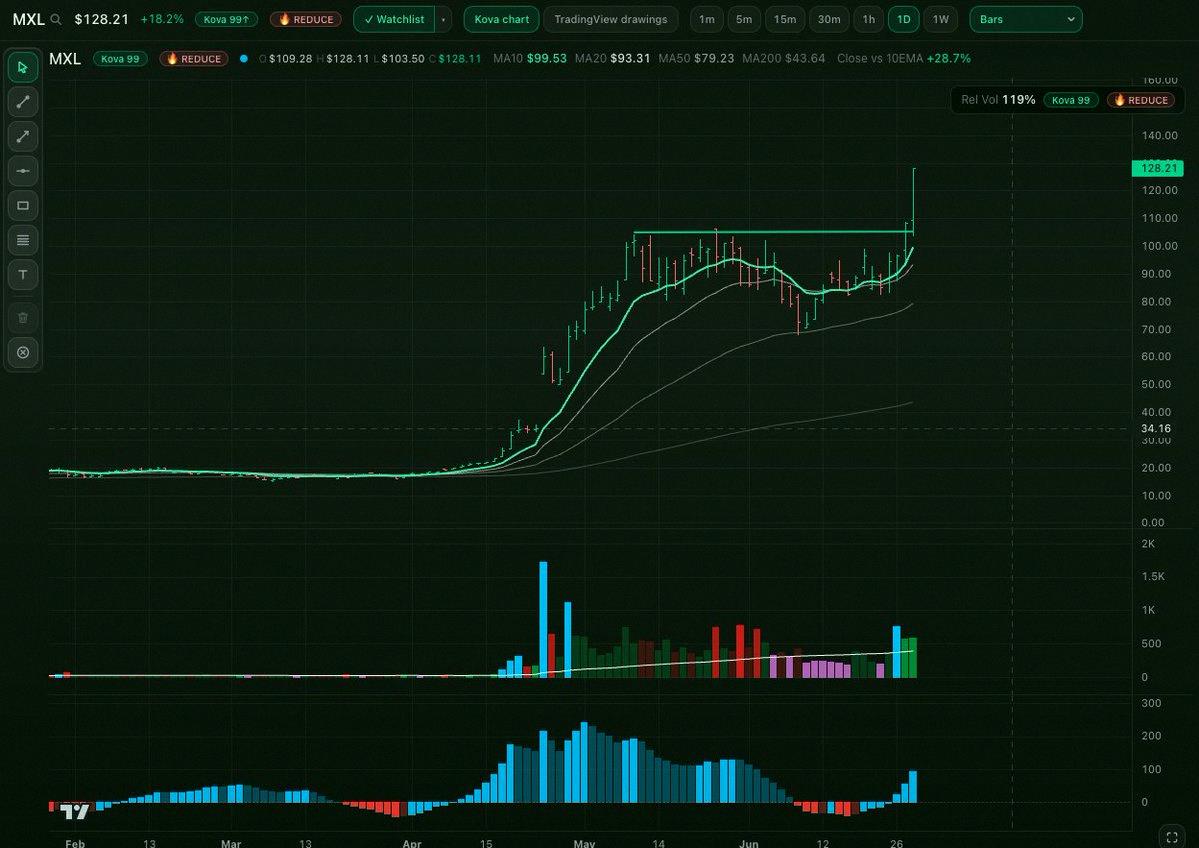This screenshot has height=848, width=1199.
Task: Select the text annotation tool
Action: click(23, 275)
